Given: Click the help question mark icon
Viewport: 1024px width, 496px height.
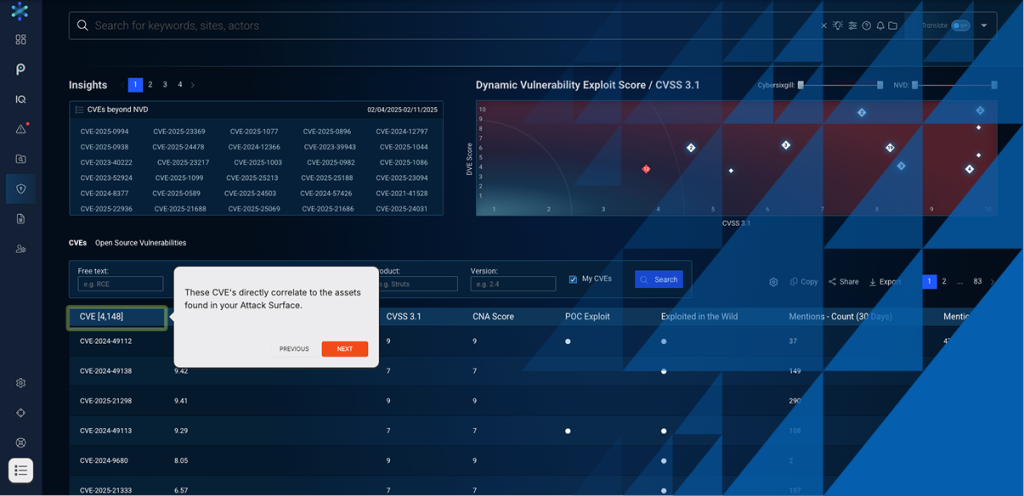Looking at the screenshot, I should tap(866, 26).
